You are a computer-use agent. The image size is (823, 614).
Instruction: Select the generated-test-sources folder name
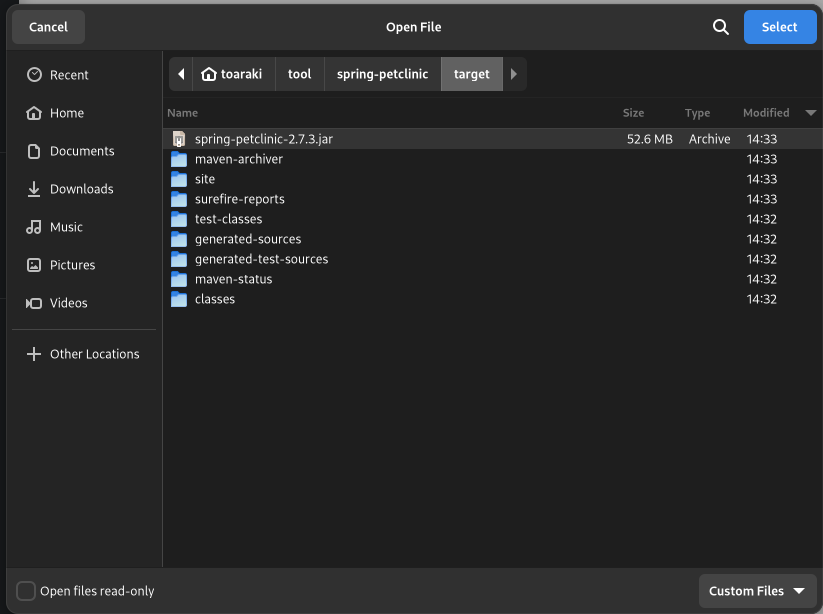pos(261,259)
